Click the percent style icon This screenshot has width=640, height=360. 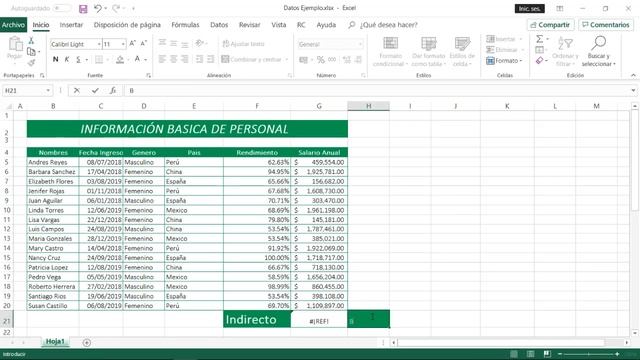[x=321, y=60]
